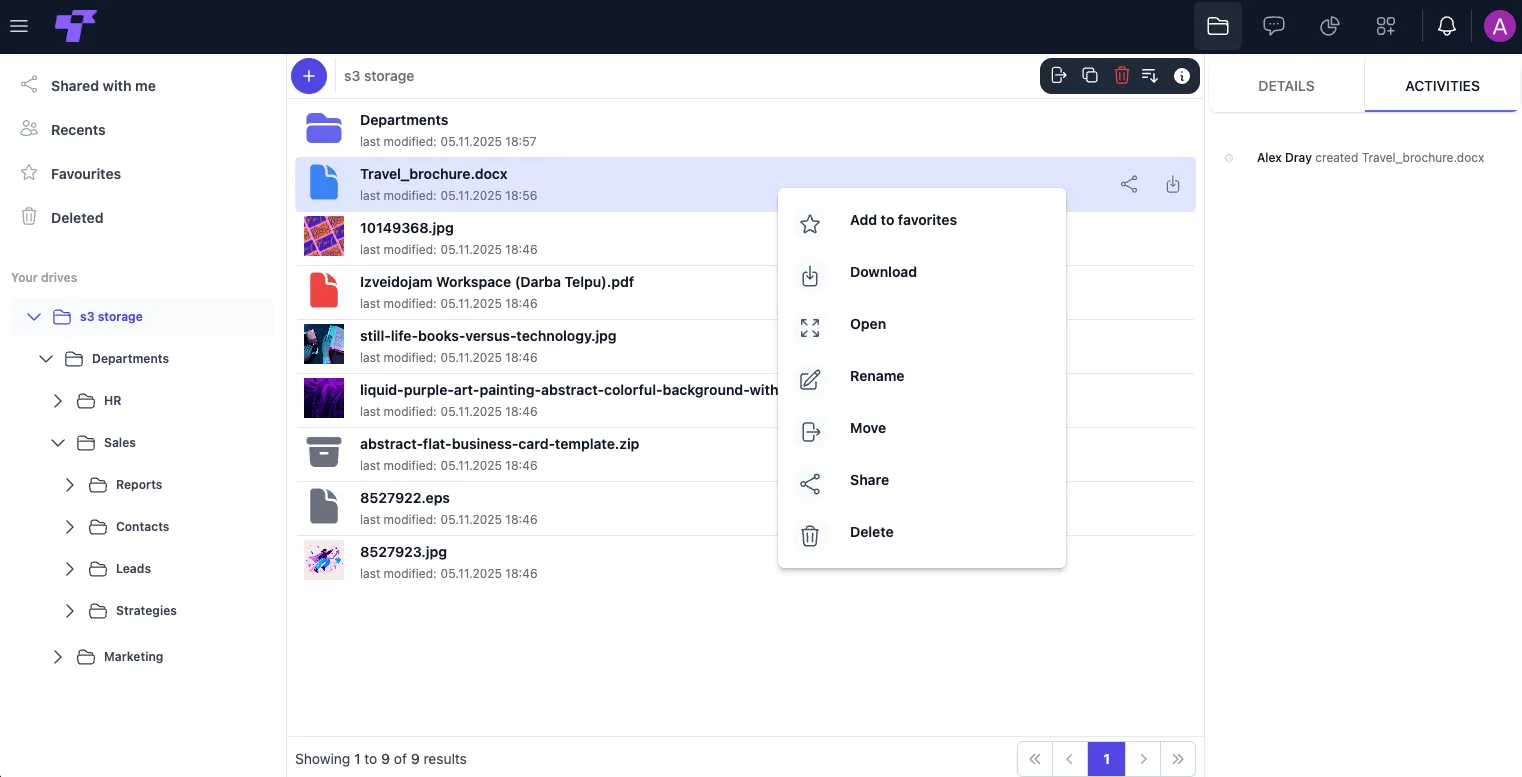Open the files section folder icon in header
1522x777 pixels.
[x=1218, y=27]
